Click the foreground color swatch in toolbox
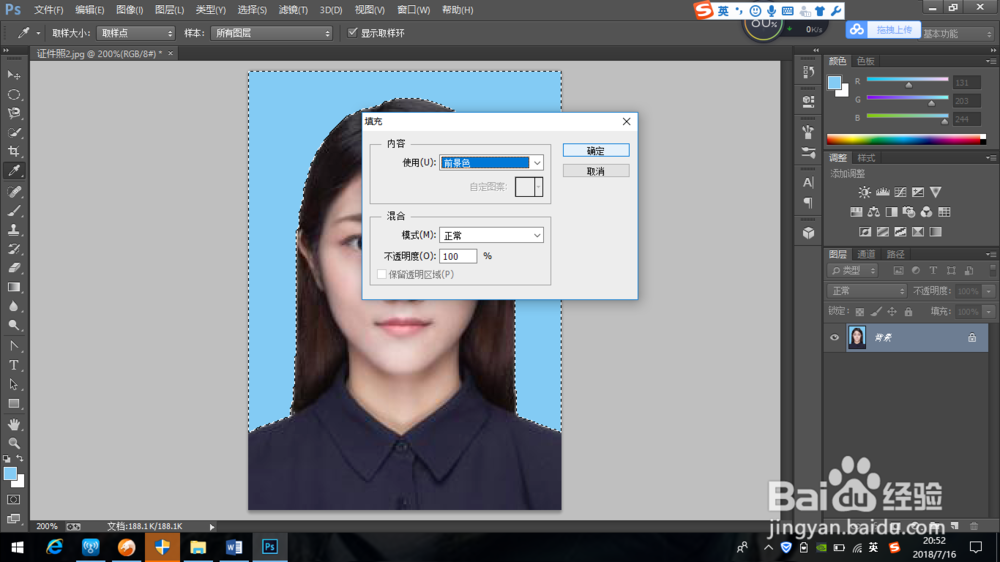This screenshot has width=1000, height=562. click(x=10, y=474)
